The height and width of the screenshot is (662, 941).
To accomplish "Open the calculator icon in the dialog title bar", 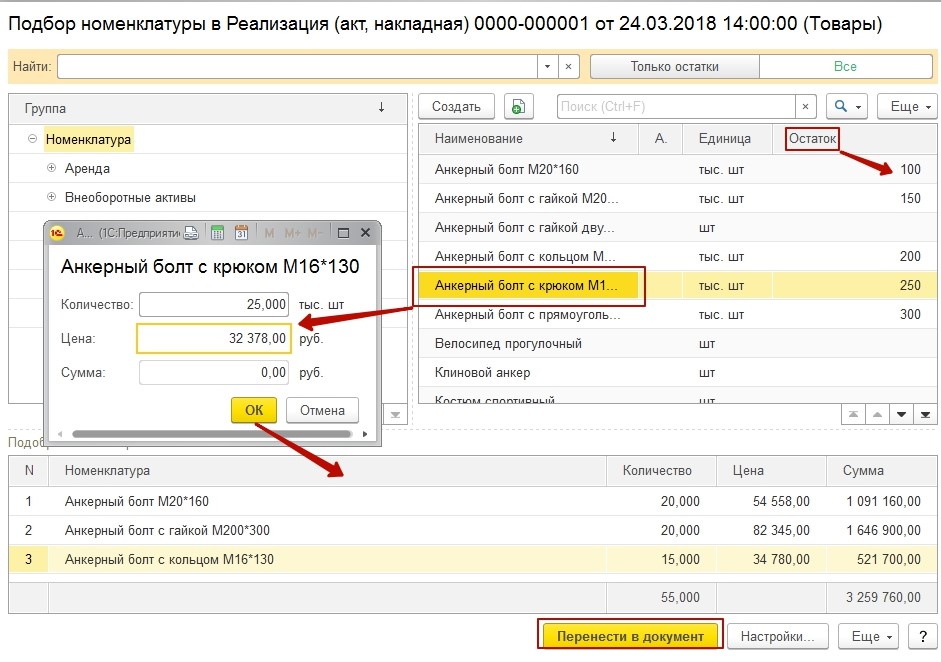I will 217,233.
